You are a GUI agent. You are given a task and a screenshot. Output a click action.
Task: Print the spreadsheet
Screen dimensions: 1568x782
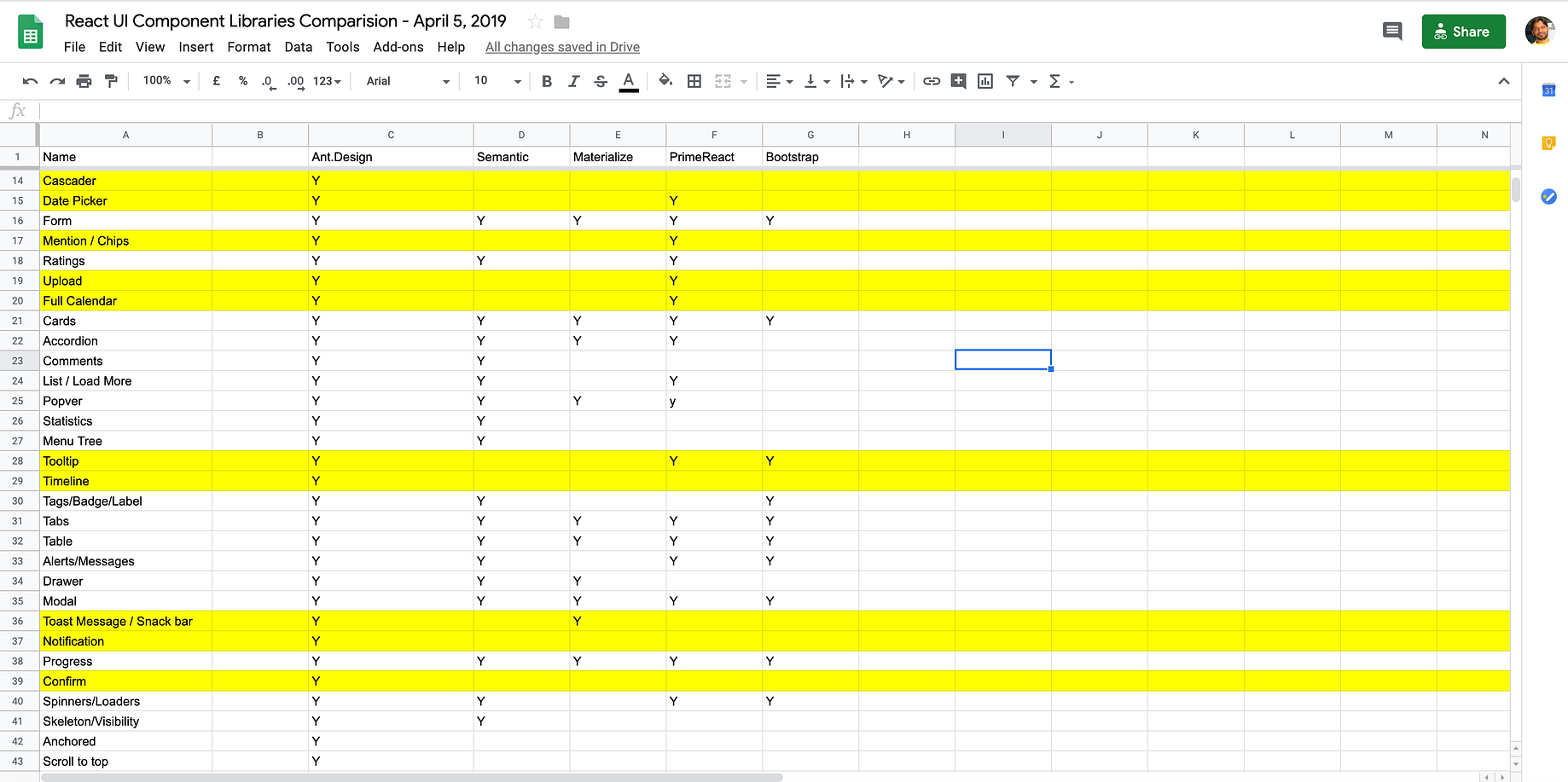pos(84,81)
